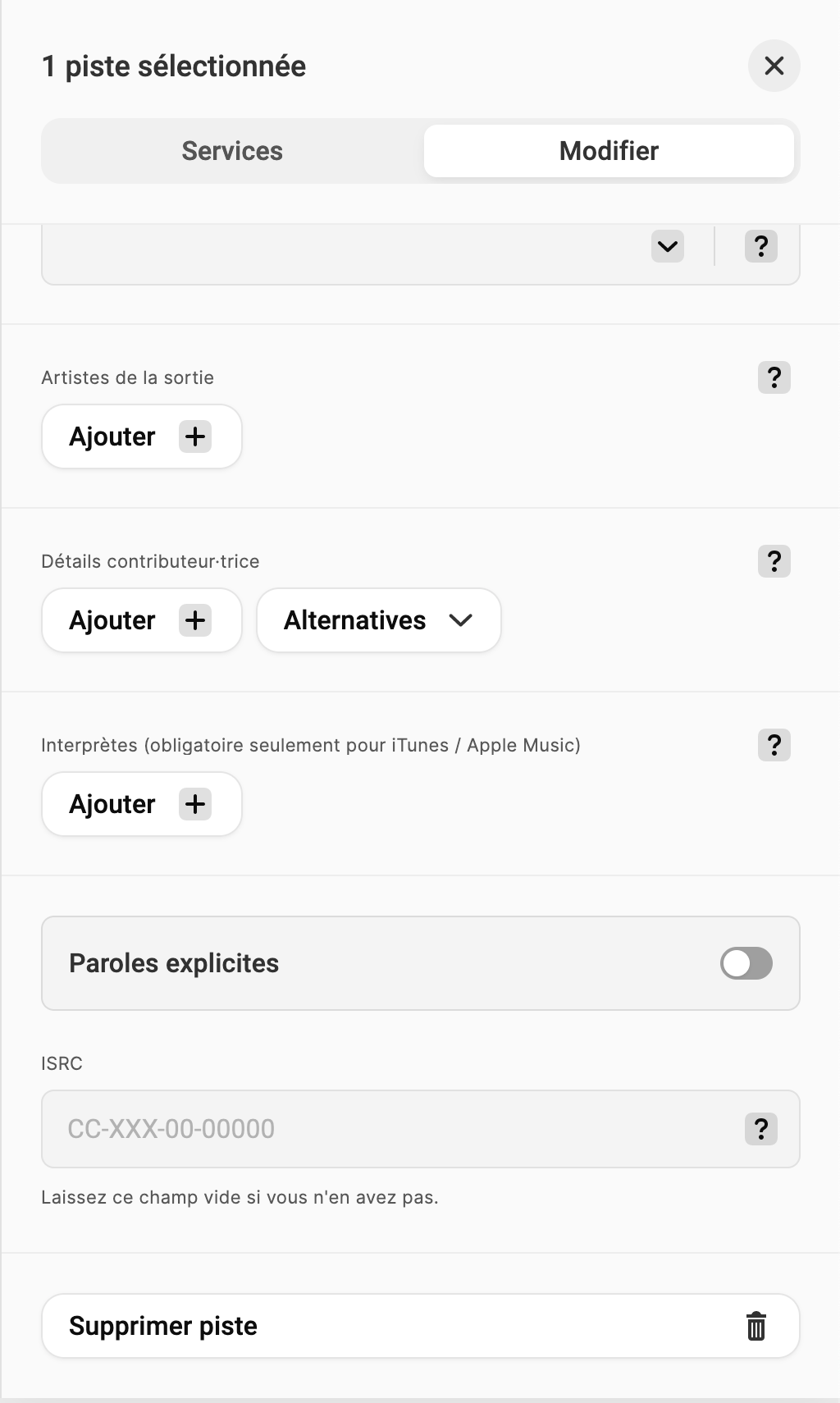Open the ISRC field help icon

click(760, 1129)
